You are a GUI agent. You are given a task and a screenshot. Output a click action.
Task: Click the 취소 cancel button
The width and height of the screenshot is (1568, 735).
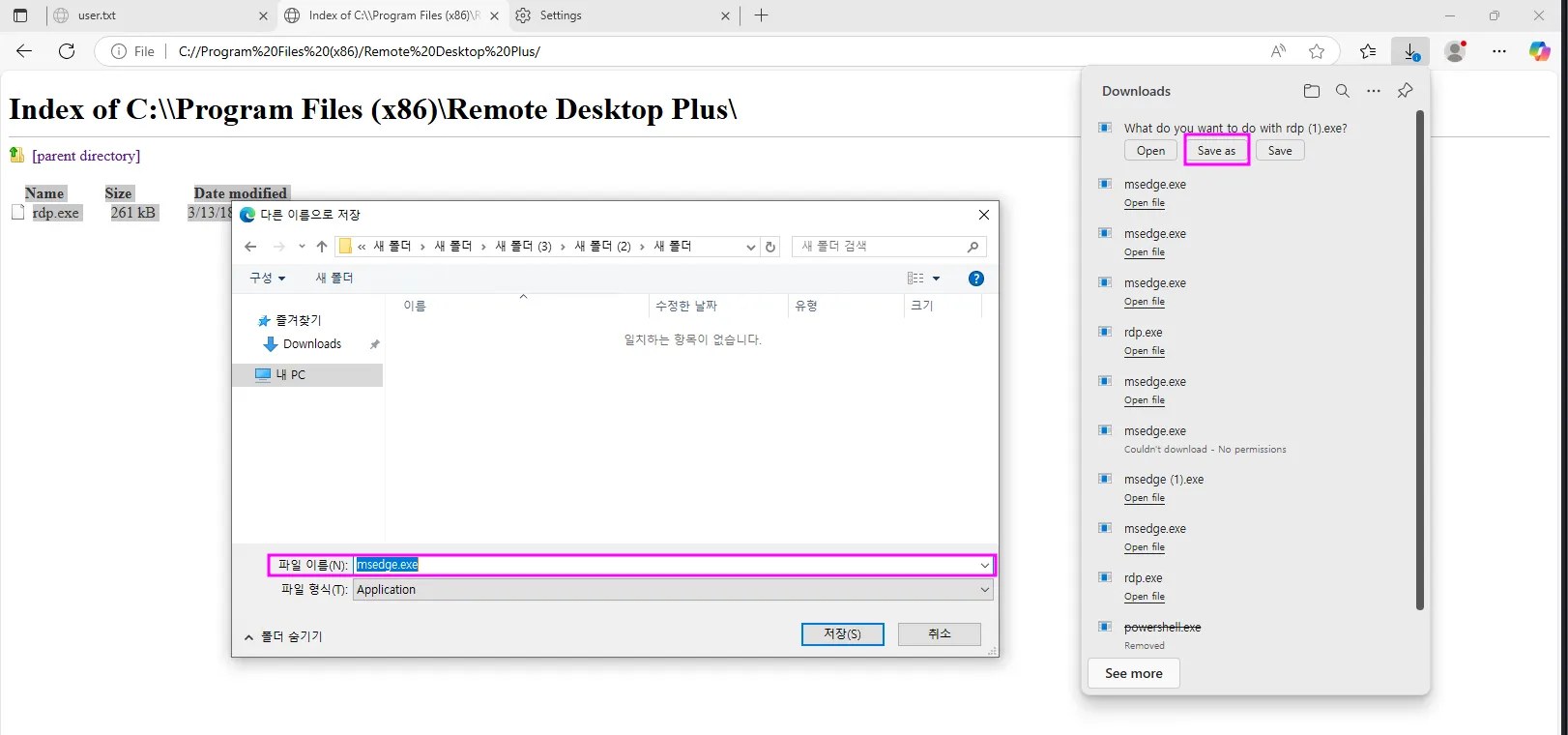pos(940,633)
